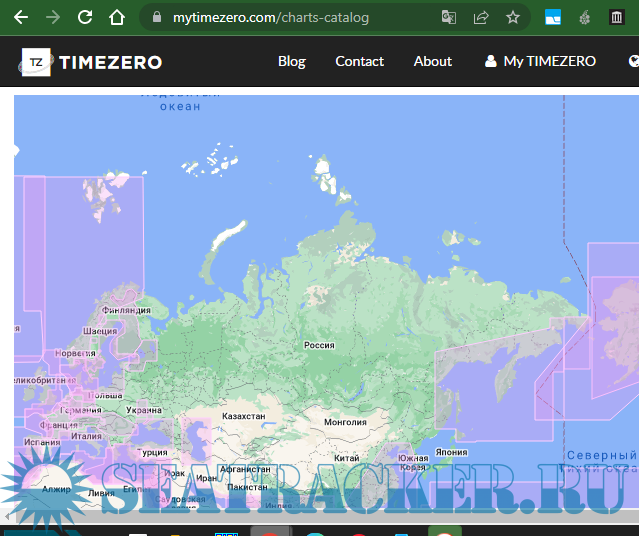
Task: Click the browser forward arrow
Action: tap(53, 17)
